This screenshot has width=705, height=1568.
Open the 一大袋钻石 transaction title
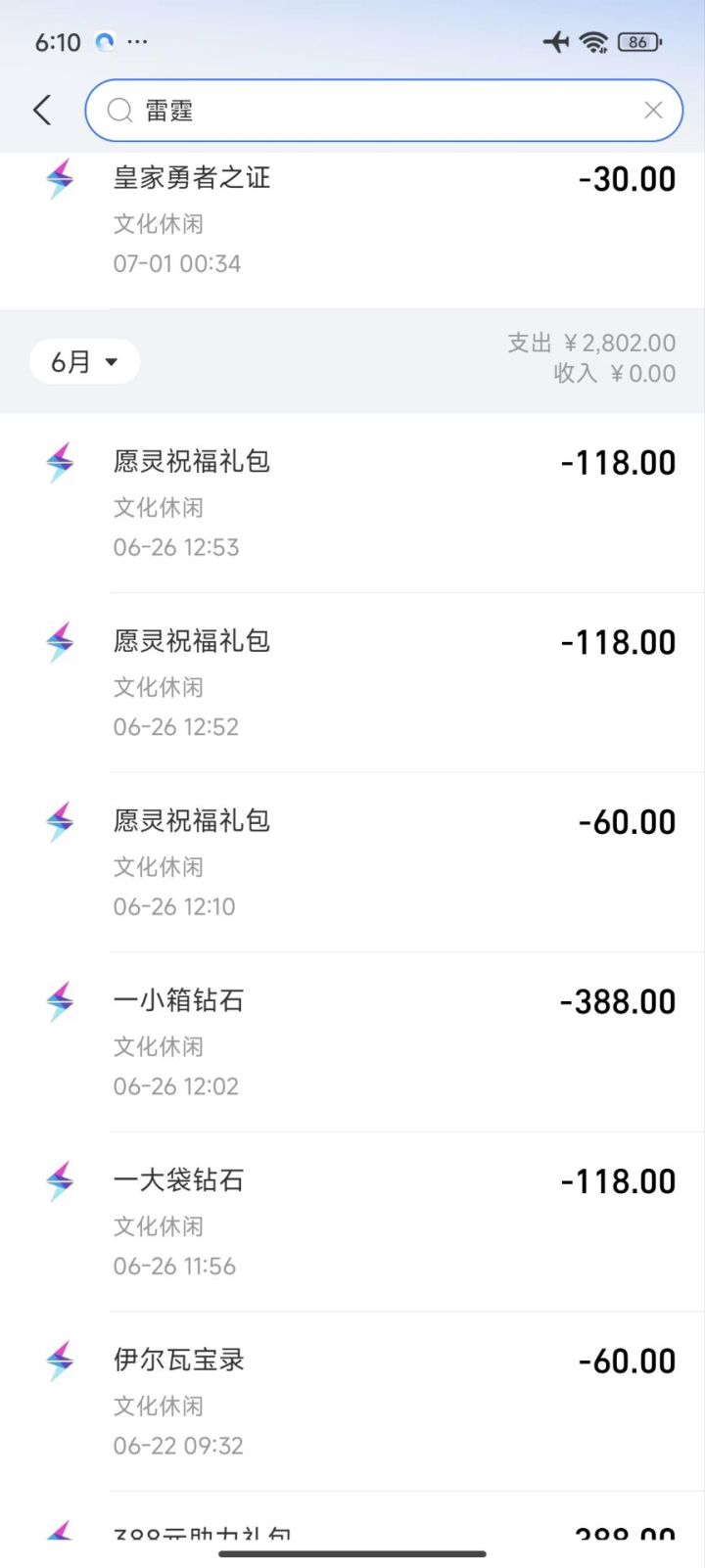178,1180
